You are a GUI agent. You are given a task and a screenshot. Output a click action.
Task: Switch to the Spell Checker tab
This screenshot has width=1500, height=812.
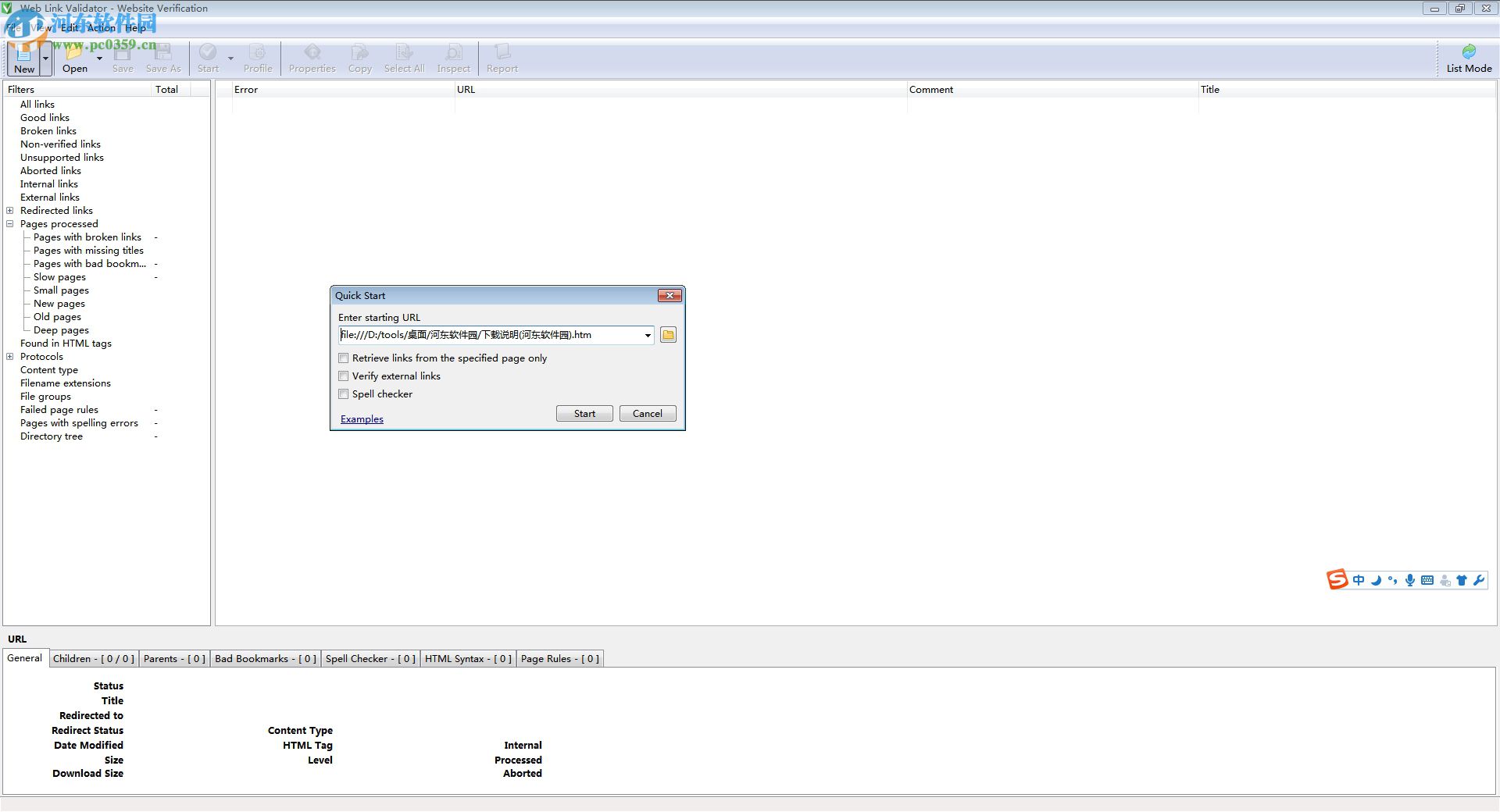coord(370,658)
